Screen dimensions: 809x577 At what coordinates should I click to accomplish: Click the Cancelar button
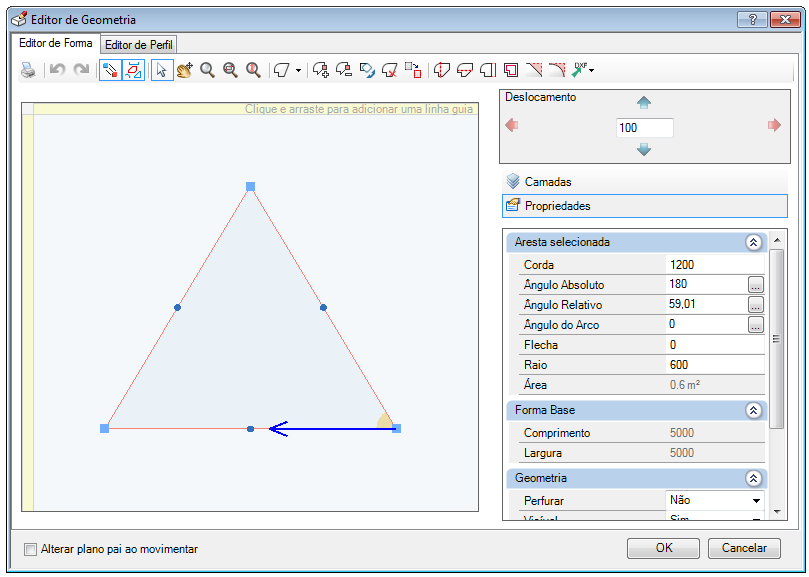[744, 548]
